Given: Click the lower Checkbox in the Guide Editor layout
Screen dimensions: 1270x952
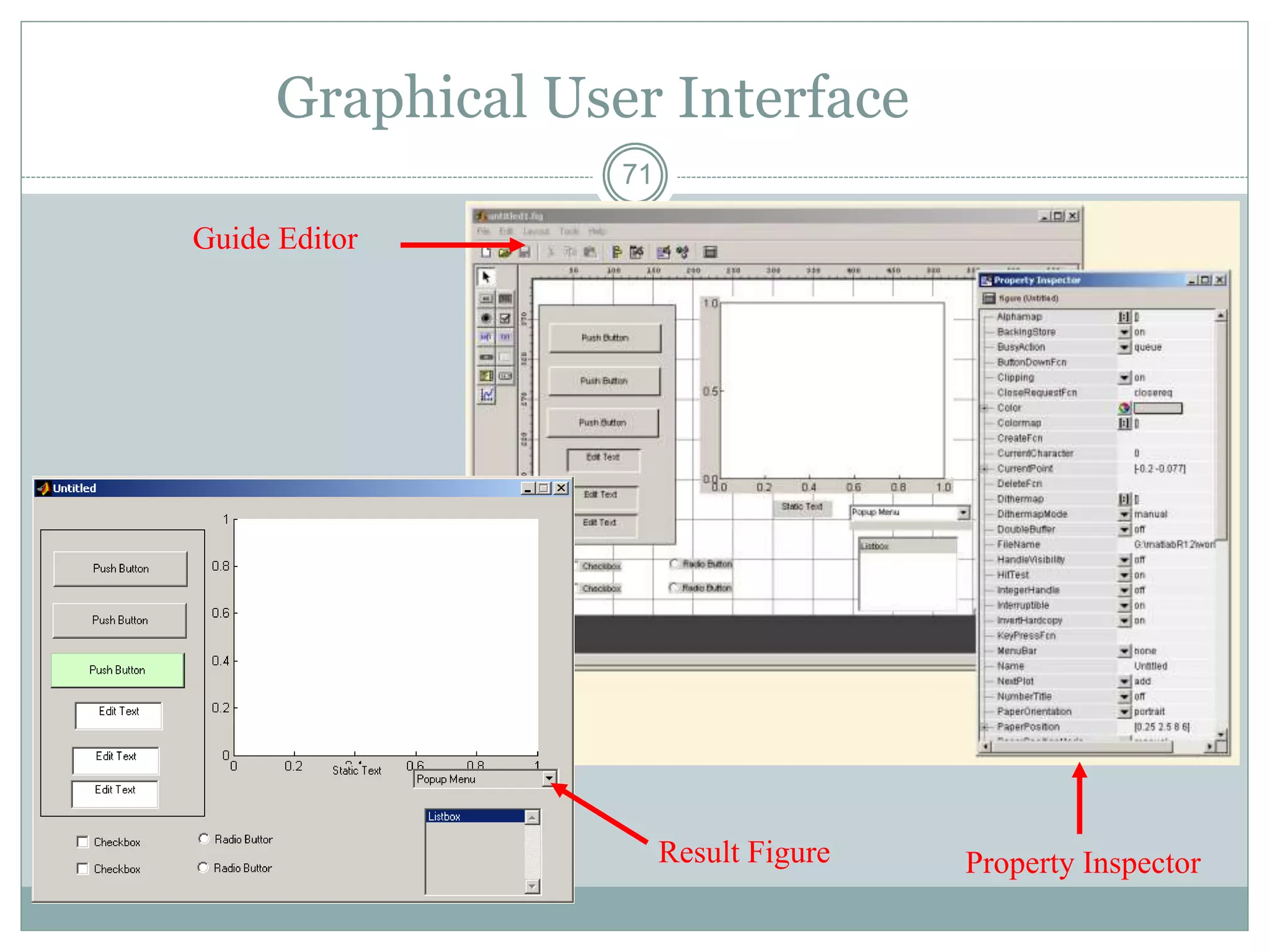Looking at the screenshot, I should pyautogui.click(x=599, y=588).
